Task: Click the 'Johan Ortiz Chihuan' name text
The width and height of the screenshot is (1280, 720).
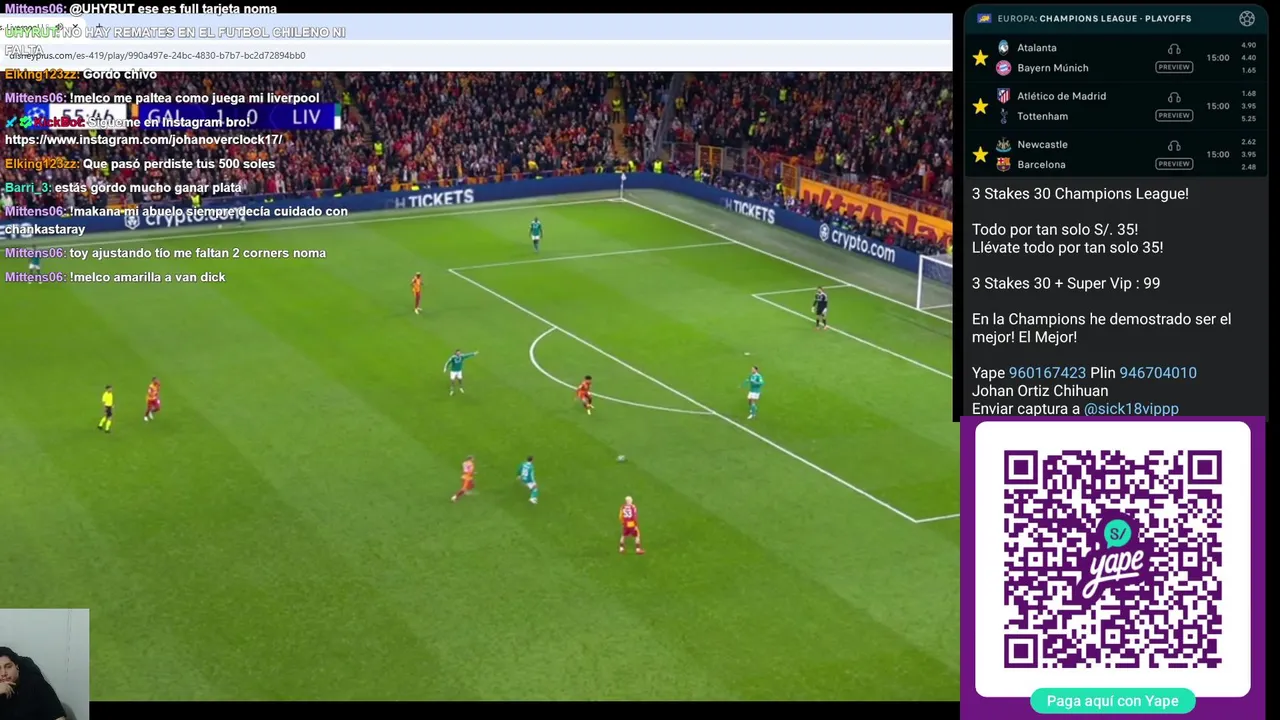Action: (1040, 391)
